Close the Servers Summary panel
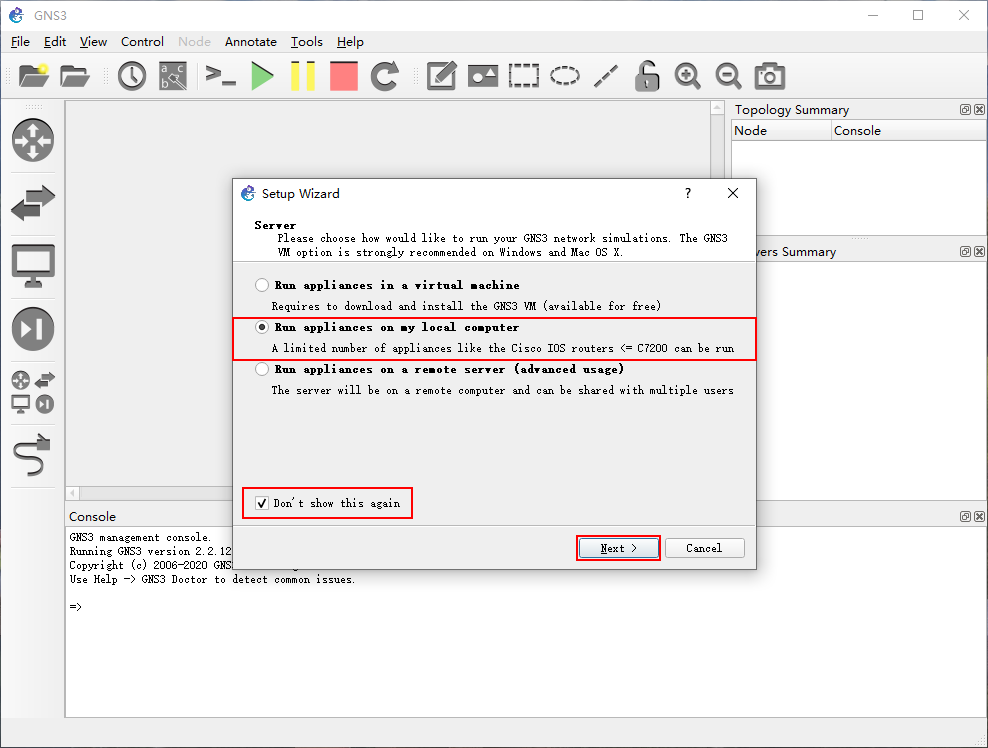988x748 pixels. pos(979,251)
